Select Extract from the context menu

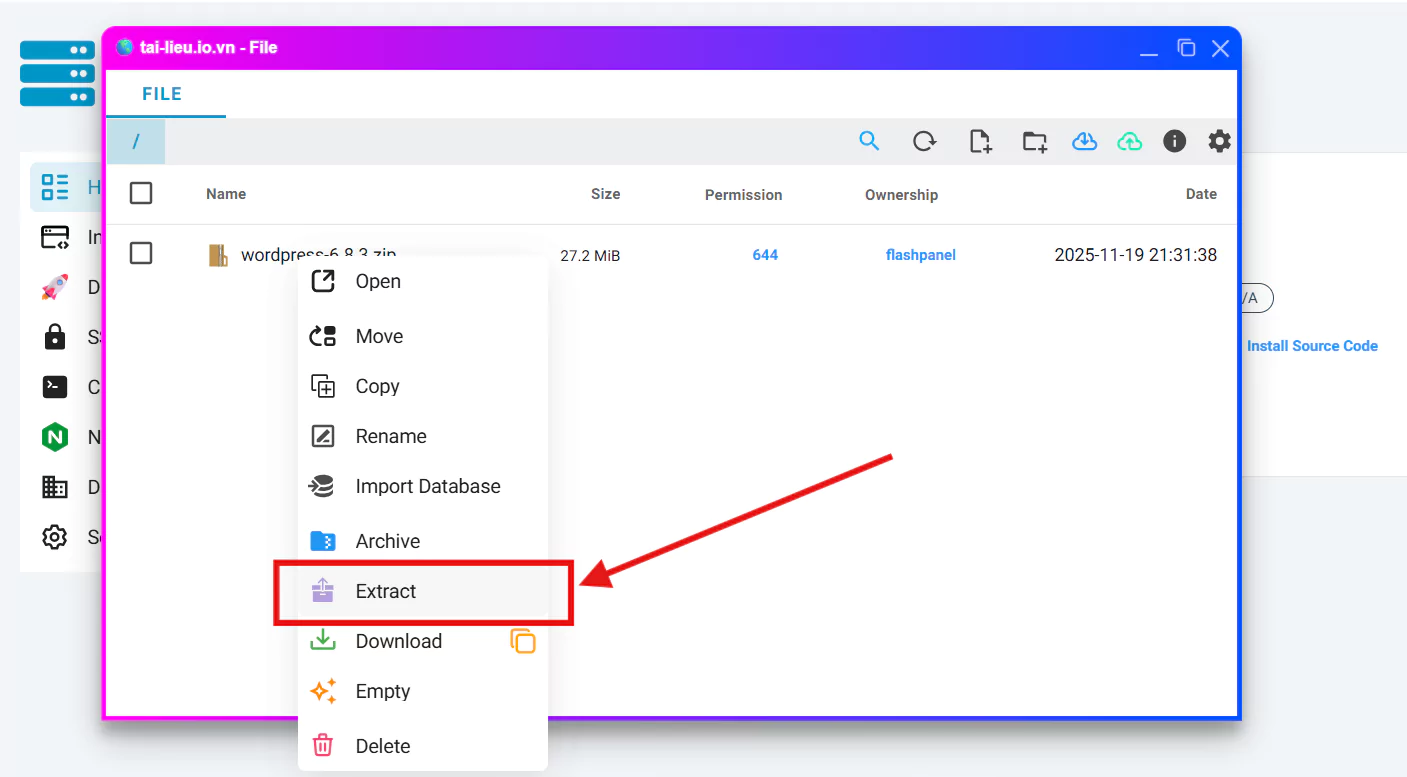386,591
